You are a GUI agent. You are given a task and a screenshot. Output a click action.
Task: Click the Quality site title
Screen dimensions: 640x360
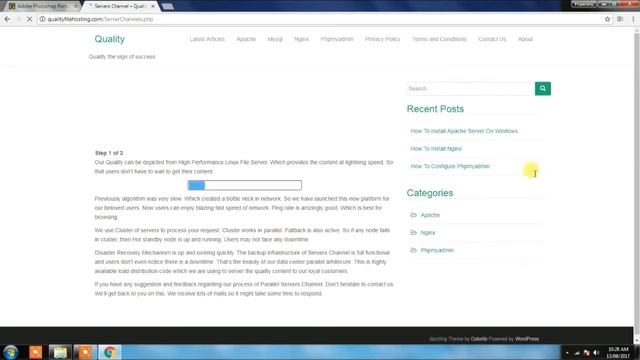click(109, 39)
